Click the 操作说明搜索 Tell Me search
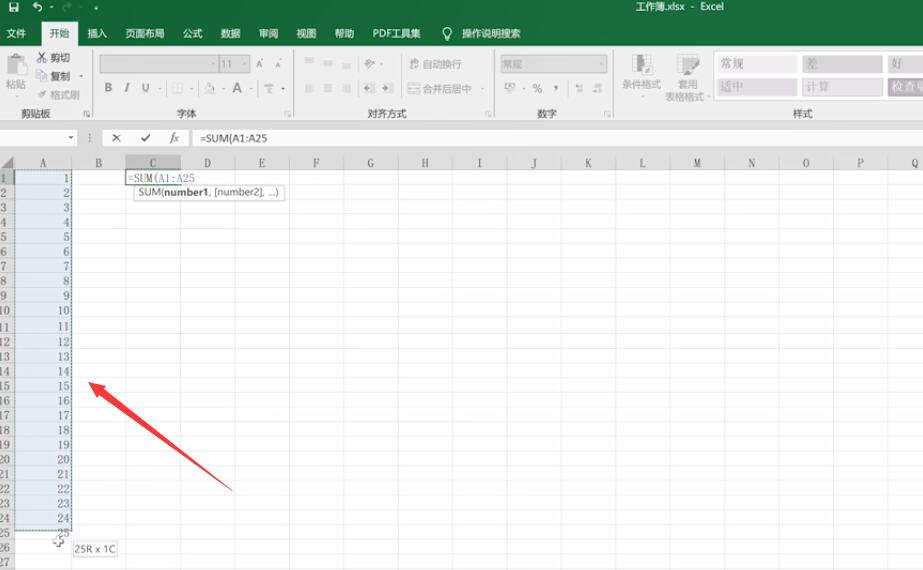 point(490,34)
